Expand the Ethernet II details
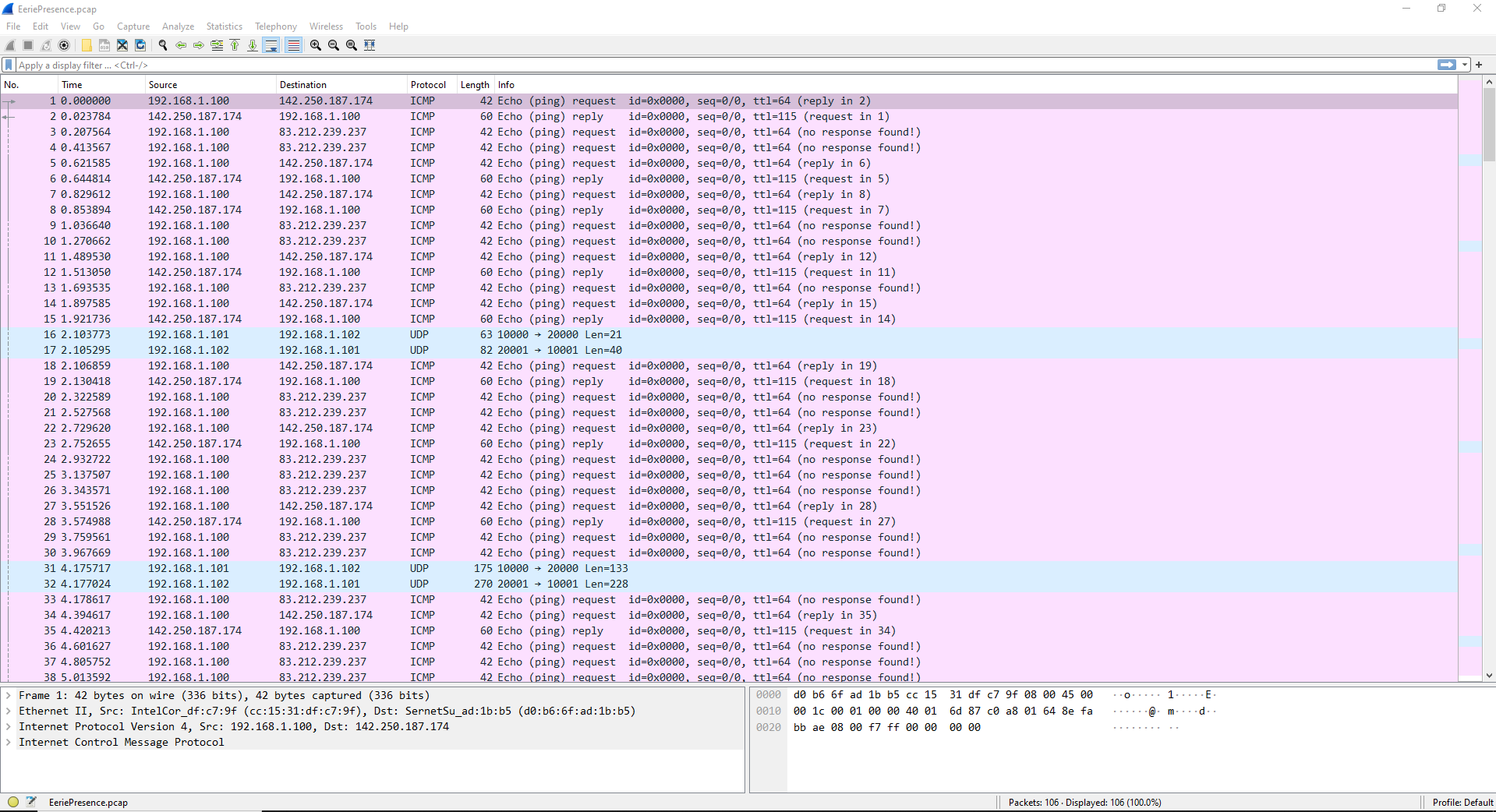Viewport: 1496px width, 812px height. pos(9,711)
